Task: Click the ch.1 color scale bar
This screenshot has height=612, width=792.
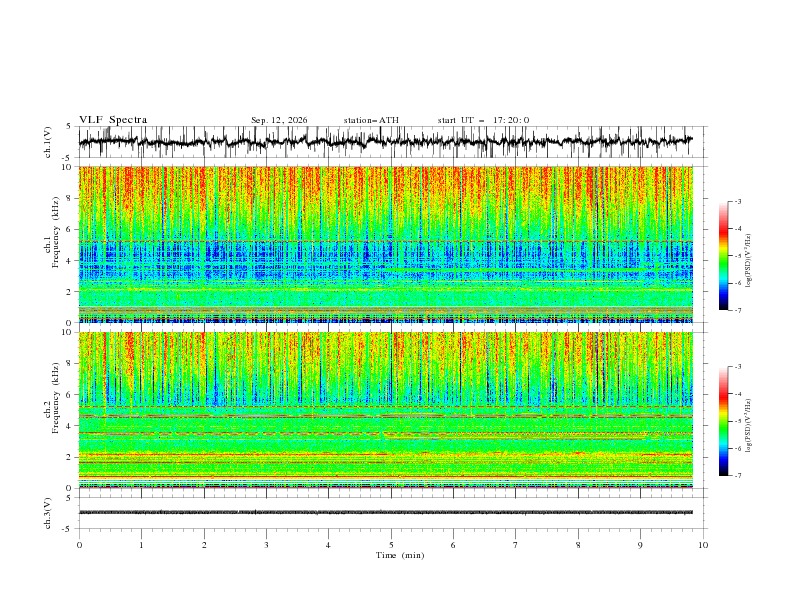Action: (x=724, y=255)
